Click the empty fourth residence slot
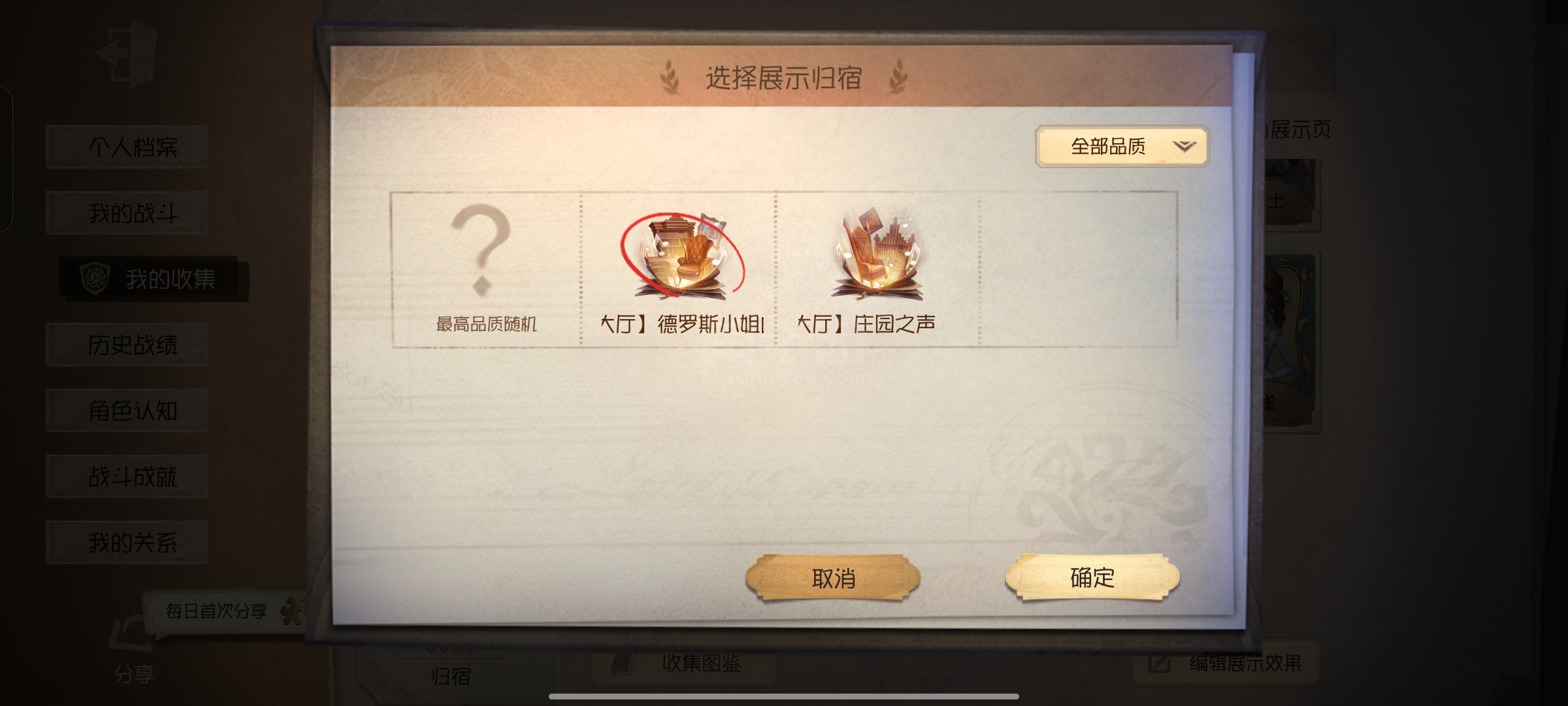 coord(1078,269)
